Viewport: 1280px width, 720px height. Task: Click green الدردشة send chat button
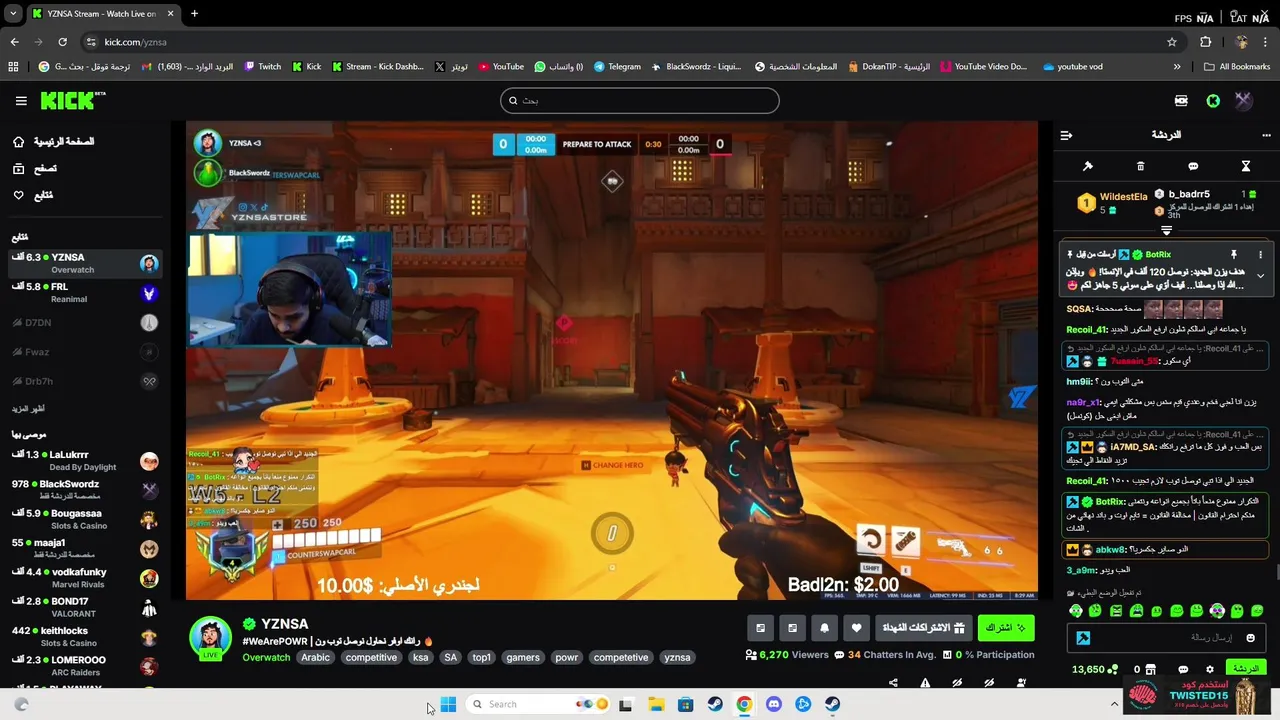(1245, 669)
